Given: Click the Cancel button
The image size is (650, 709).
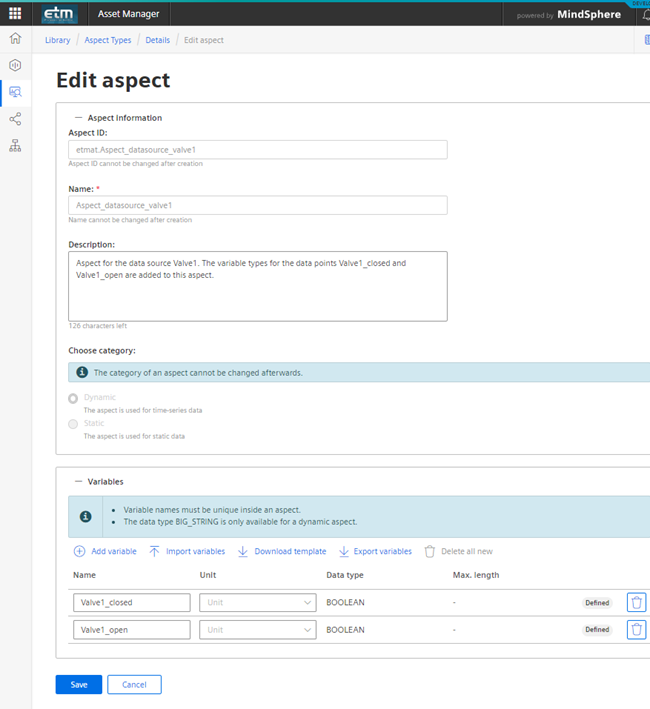Looking at the screenshot, I should [x=134, y=684].
